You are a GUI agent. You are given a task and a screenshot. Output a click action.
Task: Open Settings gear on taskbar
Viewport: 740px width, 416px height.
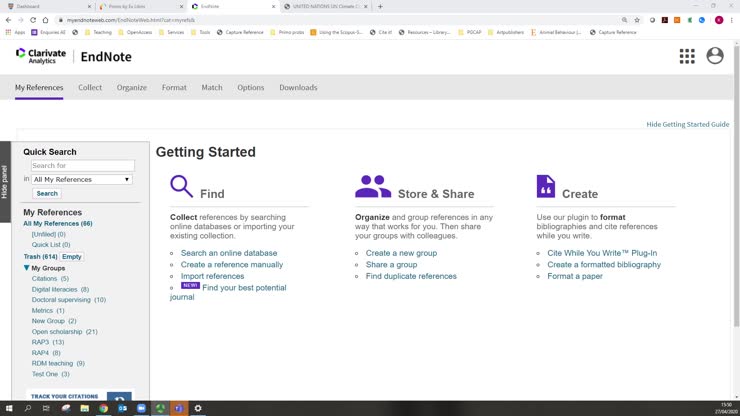pyautogui.click(x=198, y=408)
